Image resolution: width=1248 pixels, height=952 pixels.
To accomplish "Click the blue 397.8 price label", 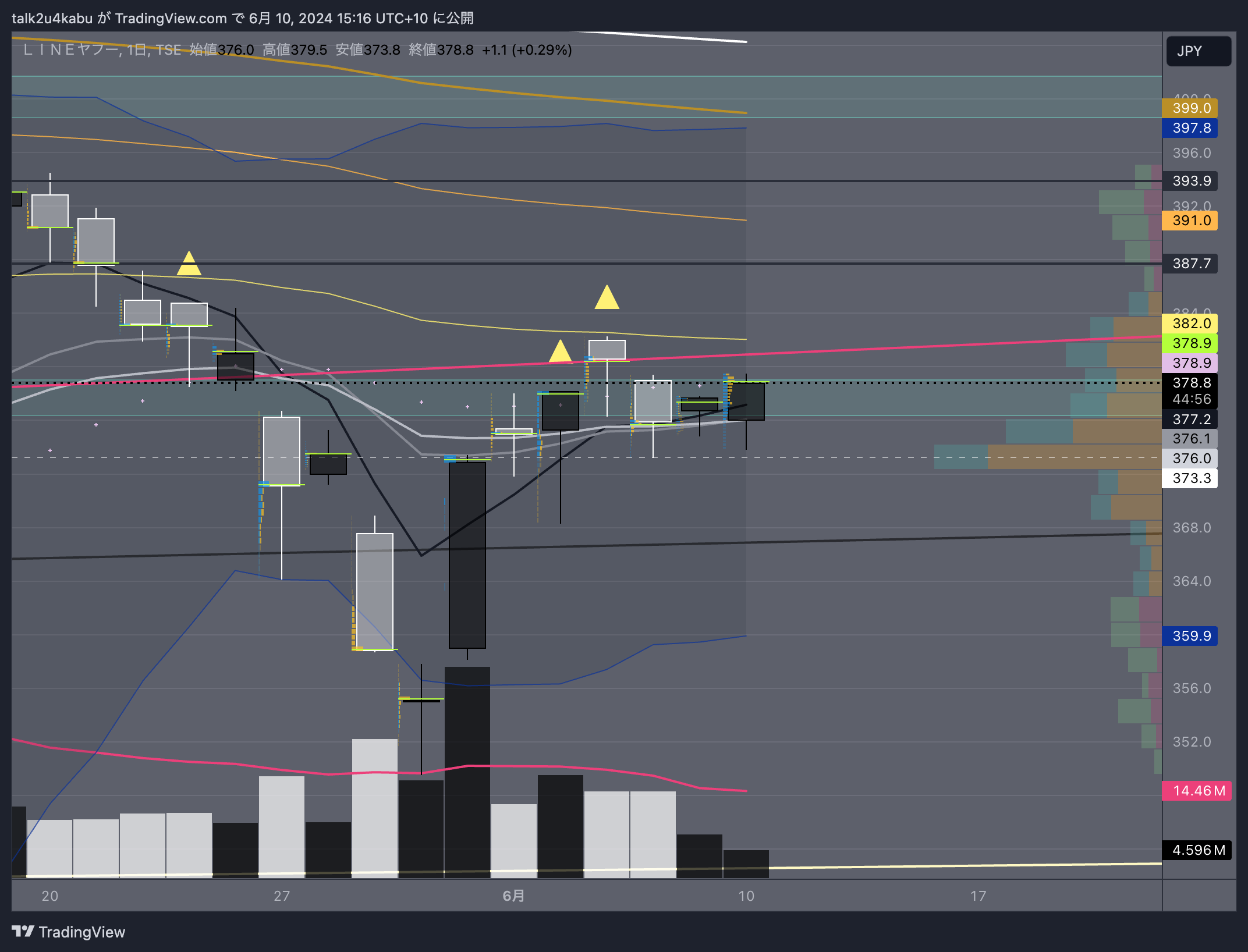I will (x=1190, y=128).
